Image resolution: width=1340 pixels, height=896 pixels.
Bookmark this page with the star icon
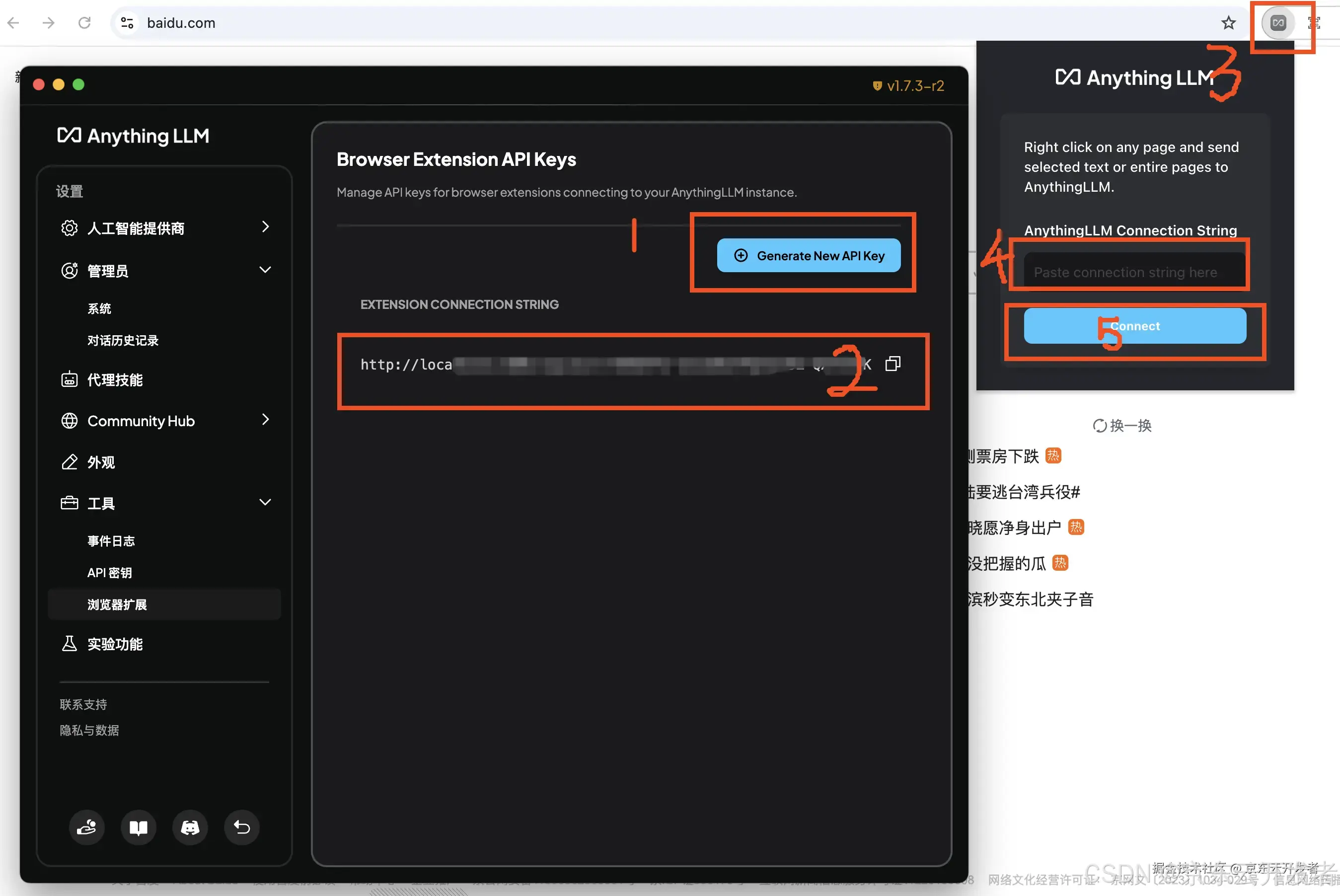point(1228,23)
